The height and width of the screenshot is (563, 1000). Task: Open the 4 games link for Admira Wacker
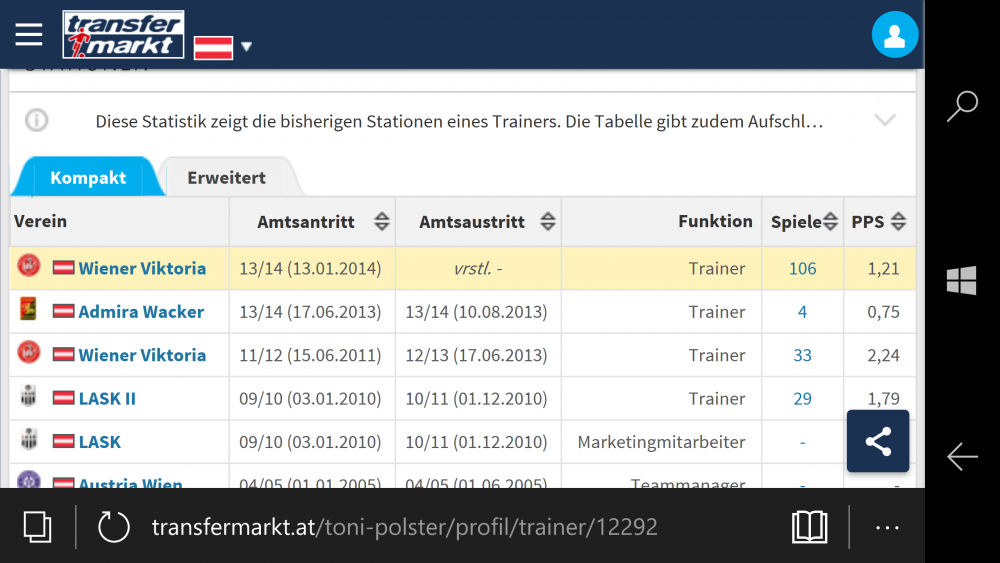pos(802,312)
